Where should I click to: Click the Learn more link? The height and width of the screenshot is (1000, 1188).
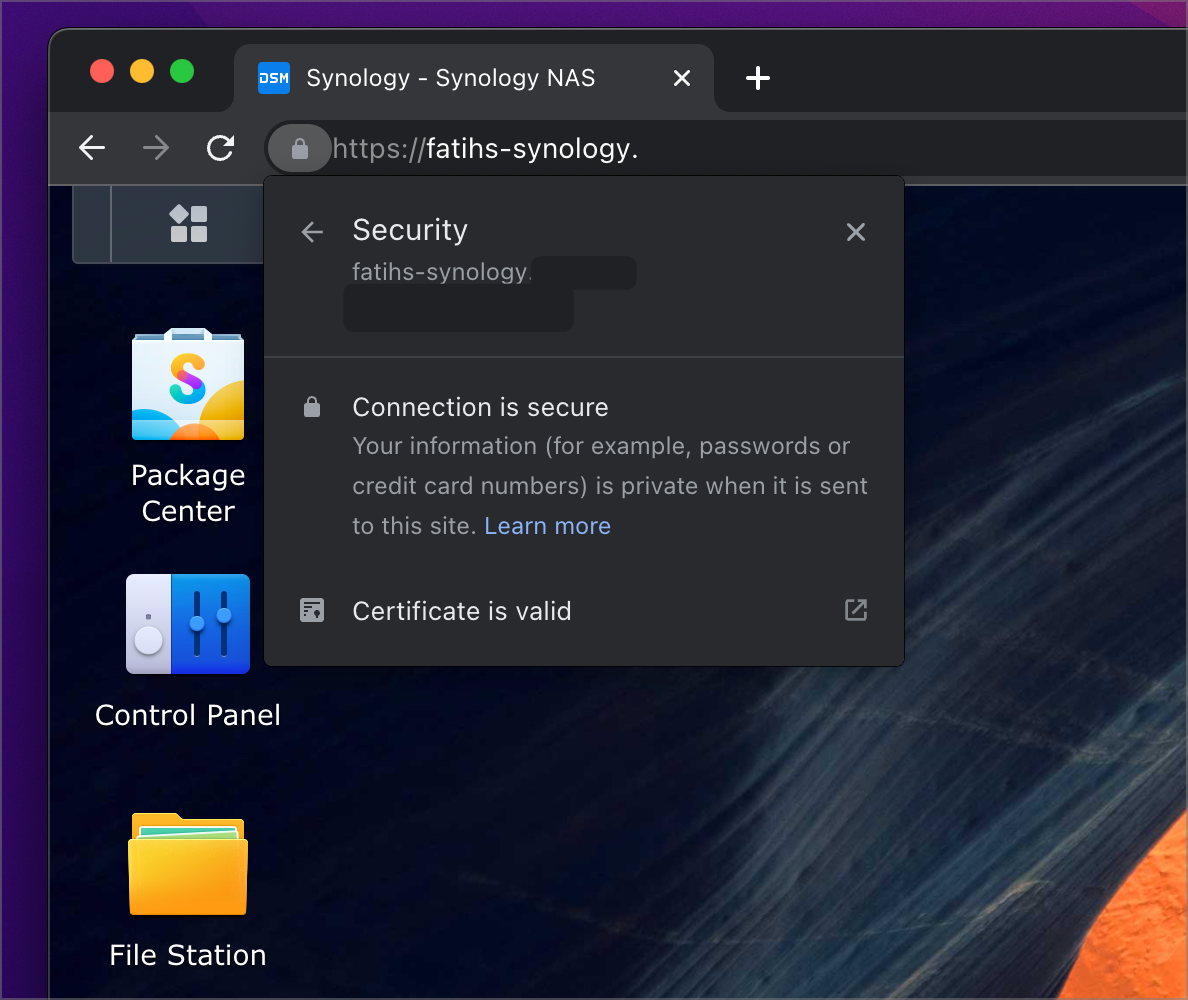pyautogui.click(x=547, y=525)
